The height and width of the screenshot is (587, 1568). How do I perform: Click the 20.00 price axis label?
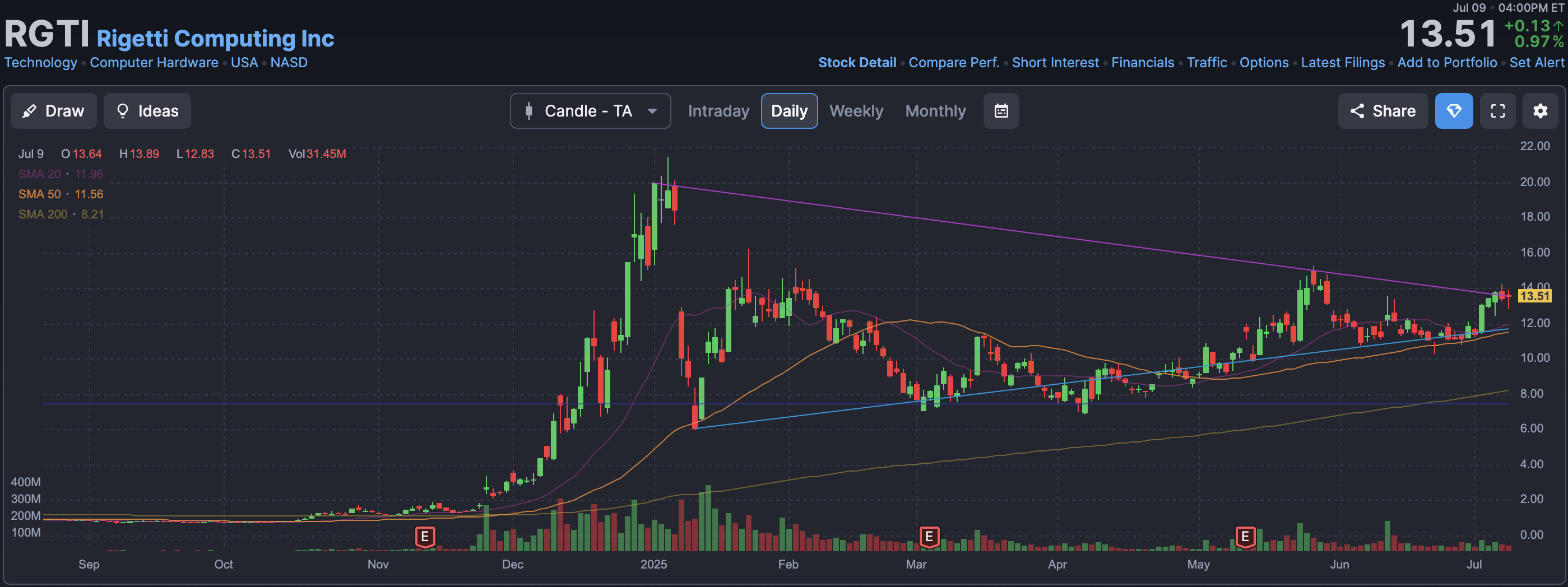pyautogui.click(x=1534, y=182)
